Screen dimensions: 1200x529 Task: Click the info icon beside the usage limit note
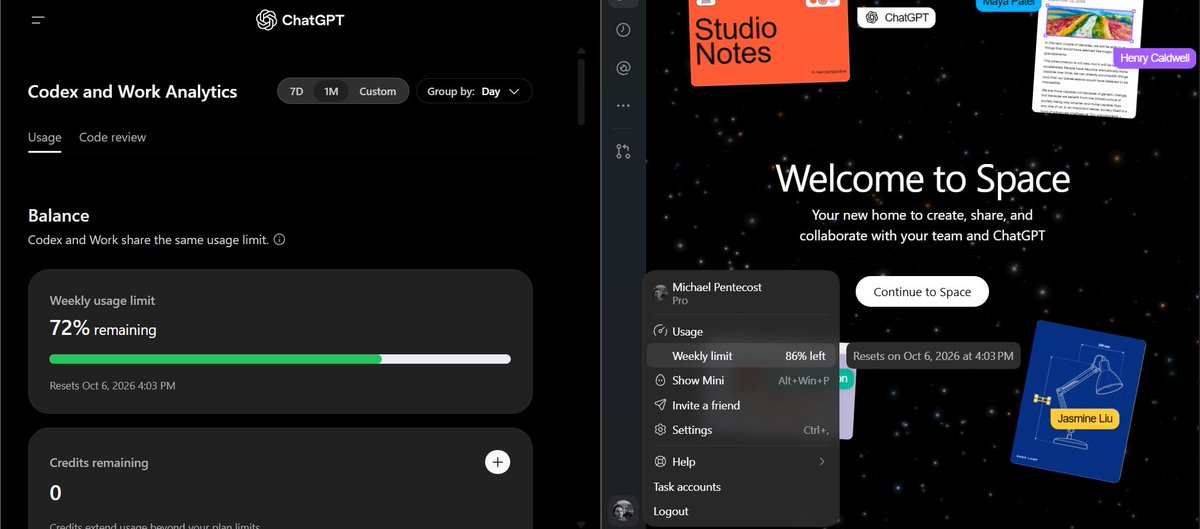pos(280,240)
